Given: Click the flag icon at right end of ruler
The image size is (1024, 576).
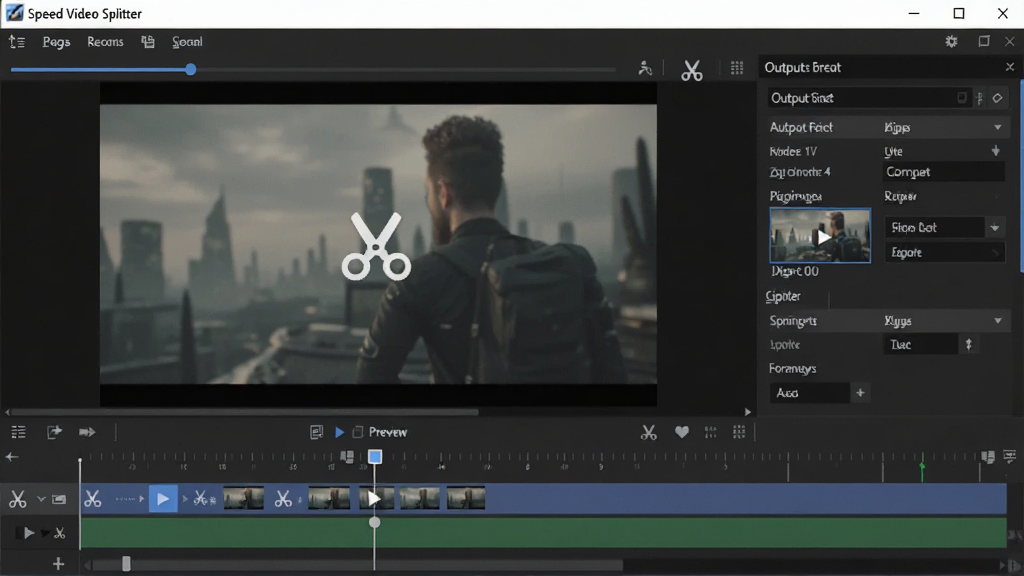Looking at the screenshot, I should (987, 456).
